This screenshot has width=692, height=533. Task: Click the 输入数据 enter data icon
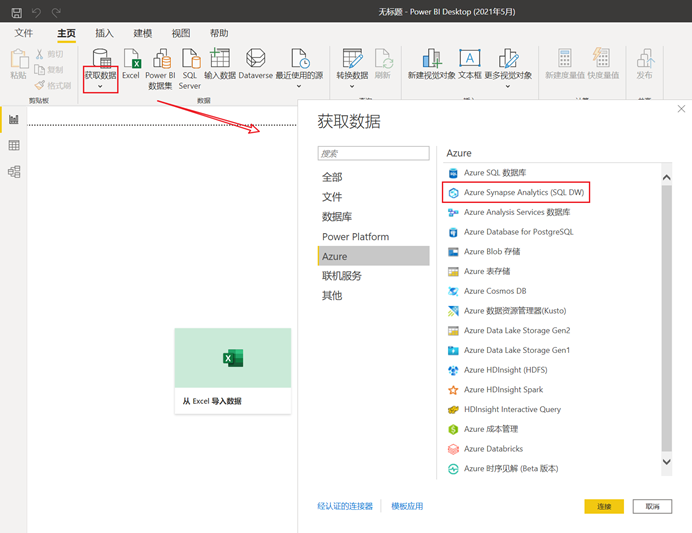[220, 58]
